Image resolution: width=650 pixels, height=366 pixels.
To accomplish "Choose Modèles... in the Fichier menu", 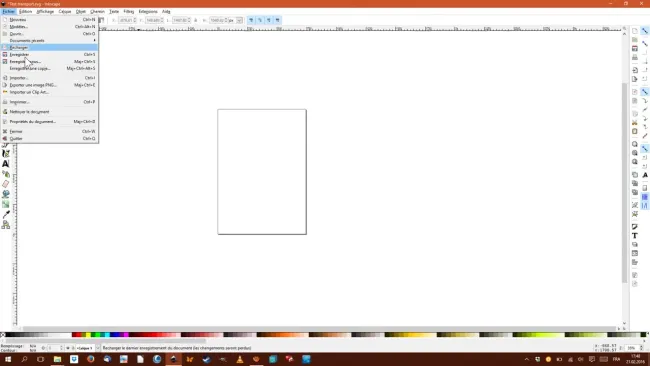I will click(x=49, y=27).
